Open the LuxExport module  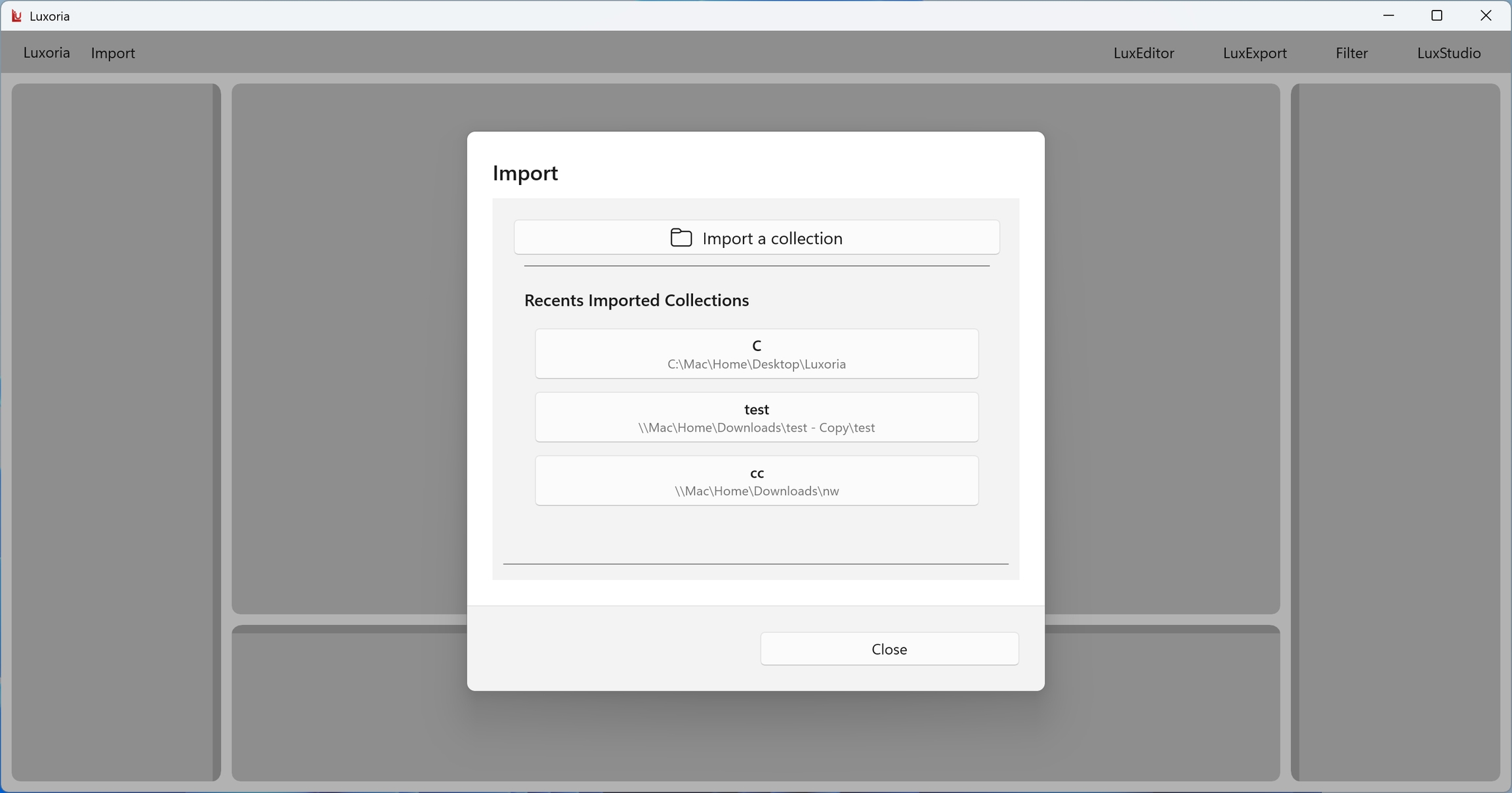(1254, 53)
